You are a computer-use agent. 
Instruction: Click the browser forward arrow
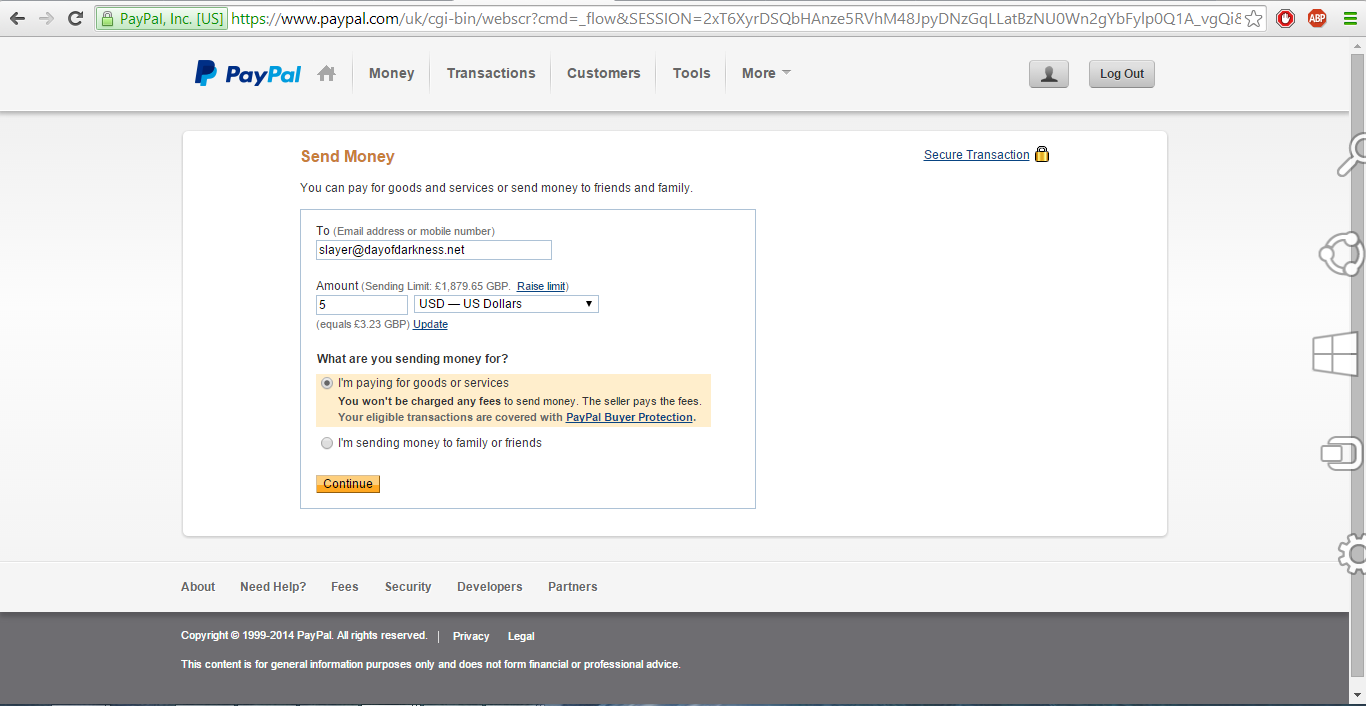46,18
